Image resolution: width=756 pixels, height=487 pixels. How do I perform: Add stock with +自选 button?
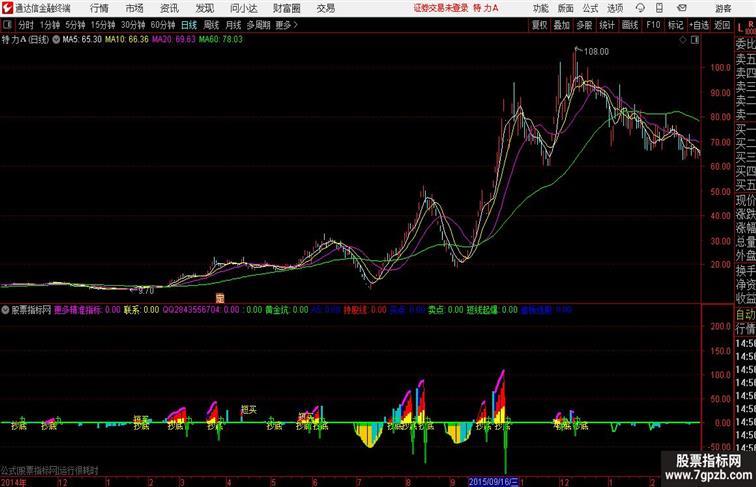click(x=699, y=25)
